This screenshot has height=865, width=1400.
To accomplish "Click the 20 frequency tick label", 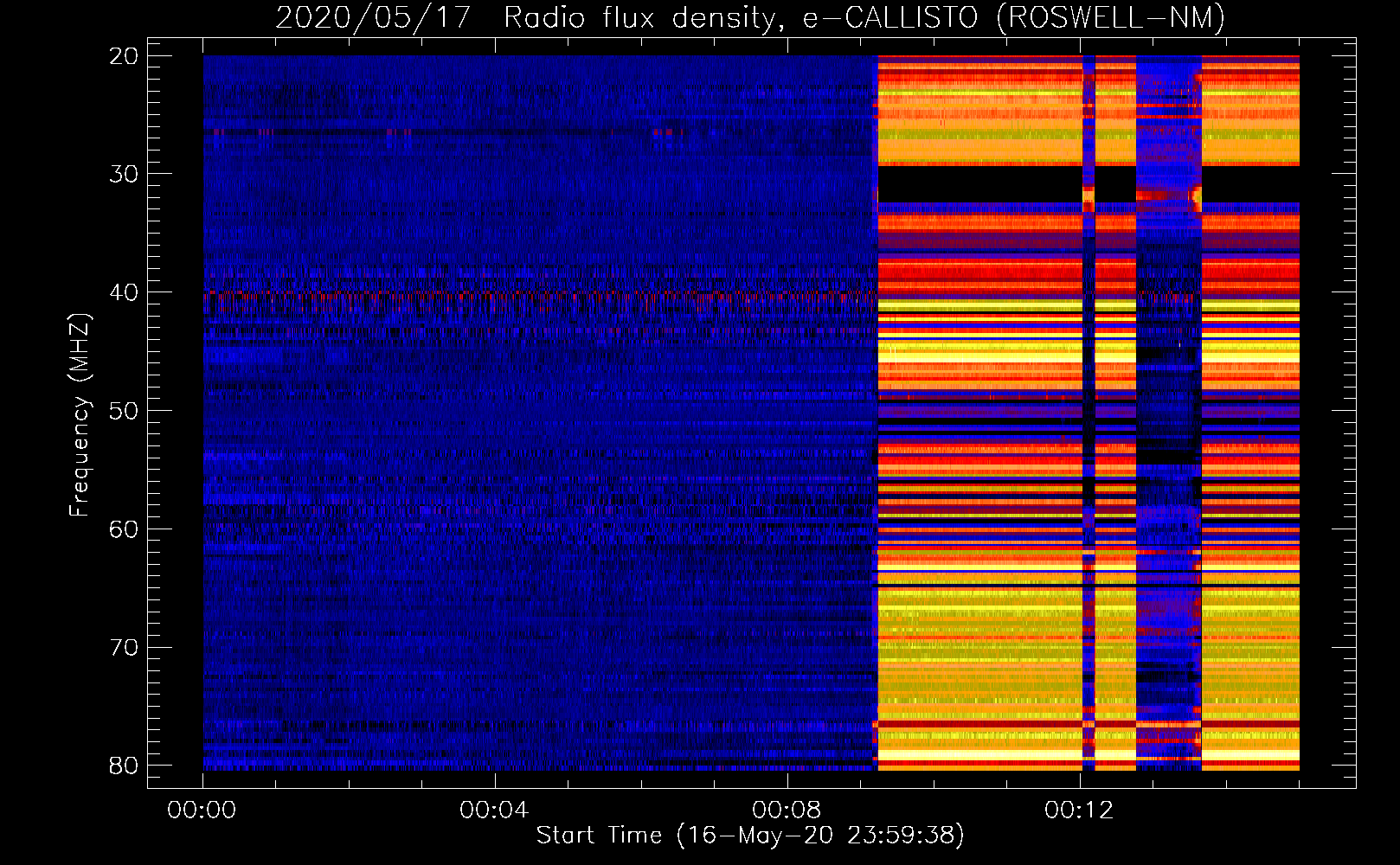I will pos(125,56).
